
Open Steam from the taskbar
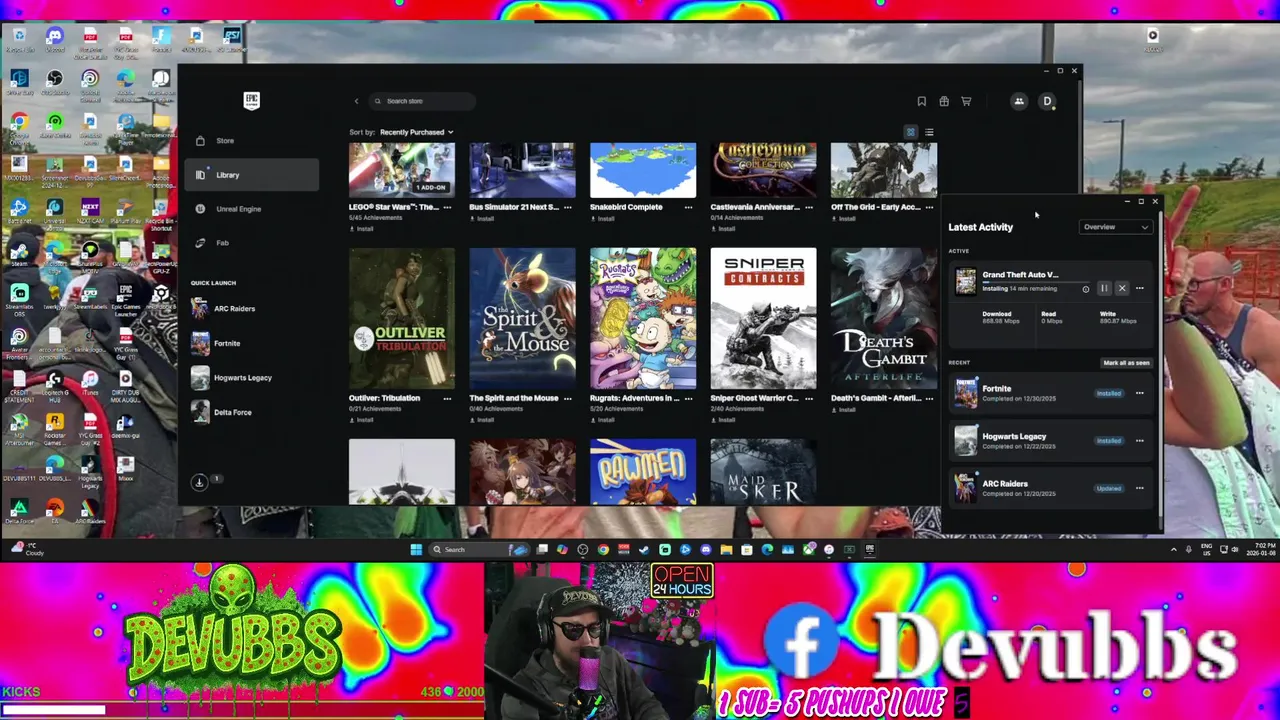pos(644,549)
